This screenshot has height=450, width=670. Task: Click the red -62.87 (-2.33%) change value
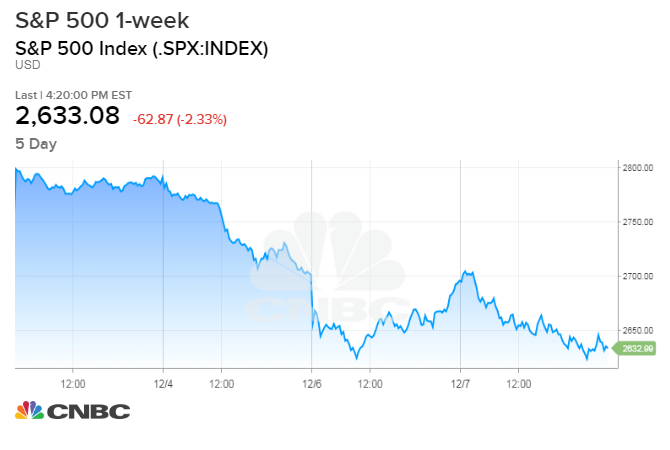click(x=180, y=120)
